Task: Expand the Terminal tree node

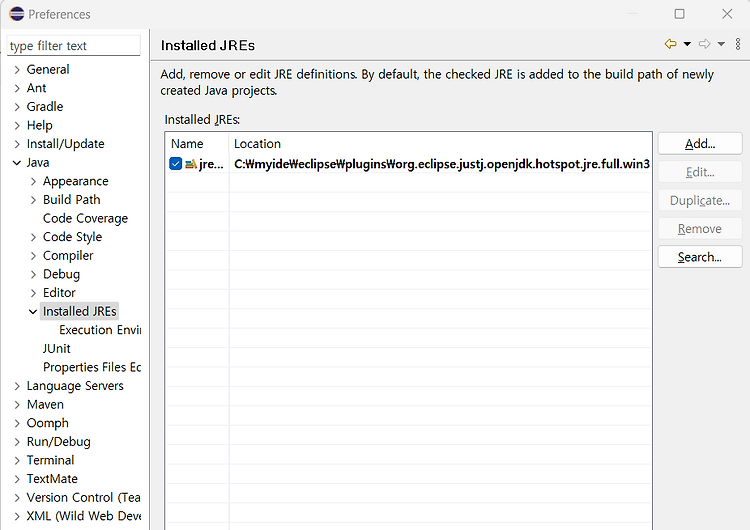Action: pos(17,461)
